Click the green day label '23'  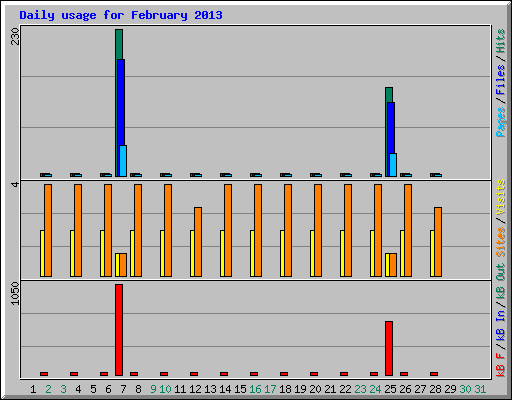pos(360,389)
